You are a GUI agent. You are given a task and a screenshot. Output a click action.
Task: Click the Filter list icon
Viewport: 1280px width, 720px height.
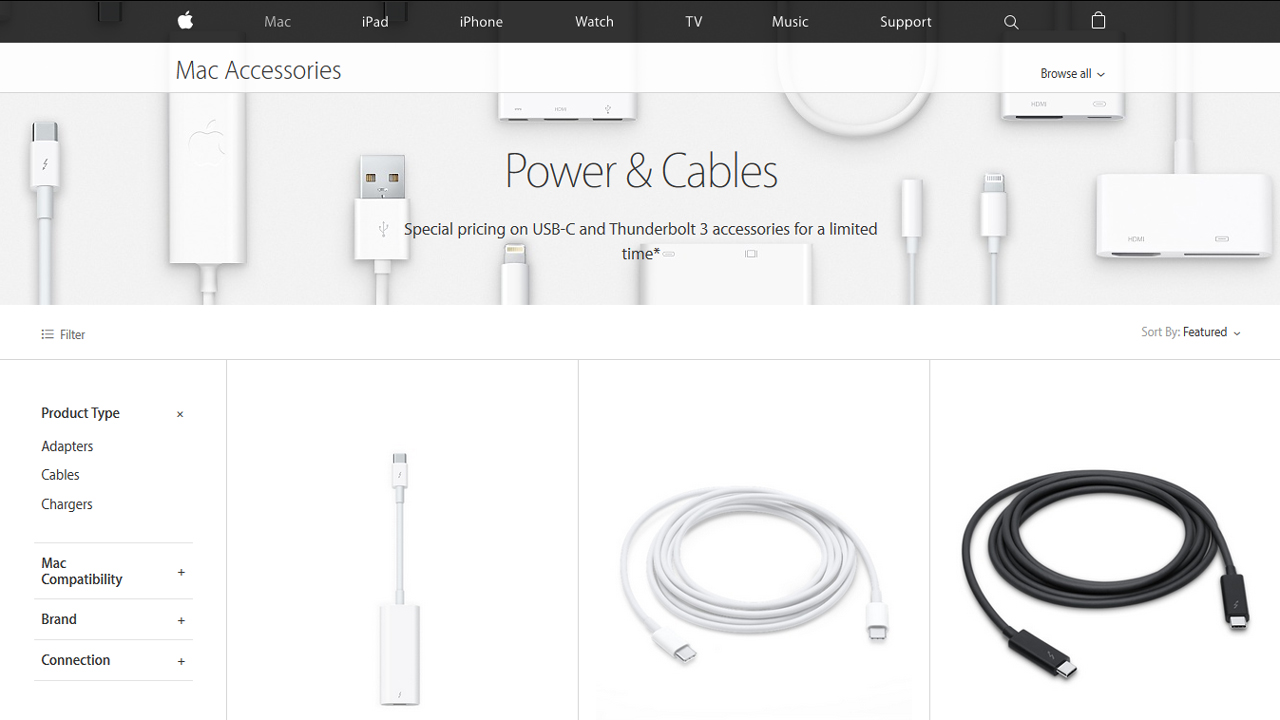[47, 334]
